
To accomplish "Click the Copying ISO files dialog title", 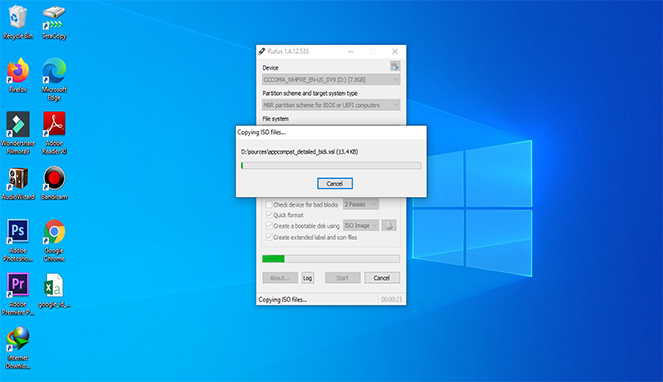I will (261, 132).
